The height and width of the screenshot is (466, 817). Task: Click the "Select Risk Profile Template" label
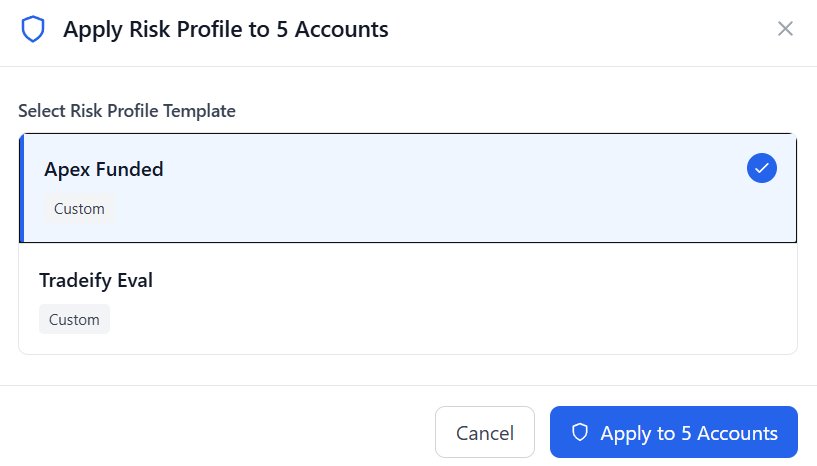pos(127,111)
